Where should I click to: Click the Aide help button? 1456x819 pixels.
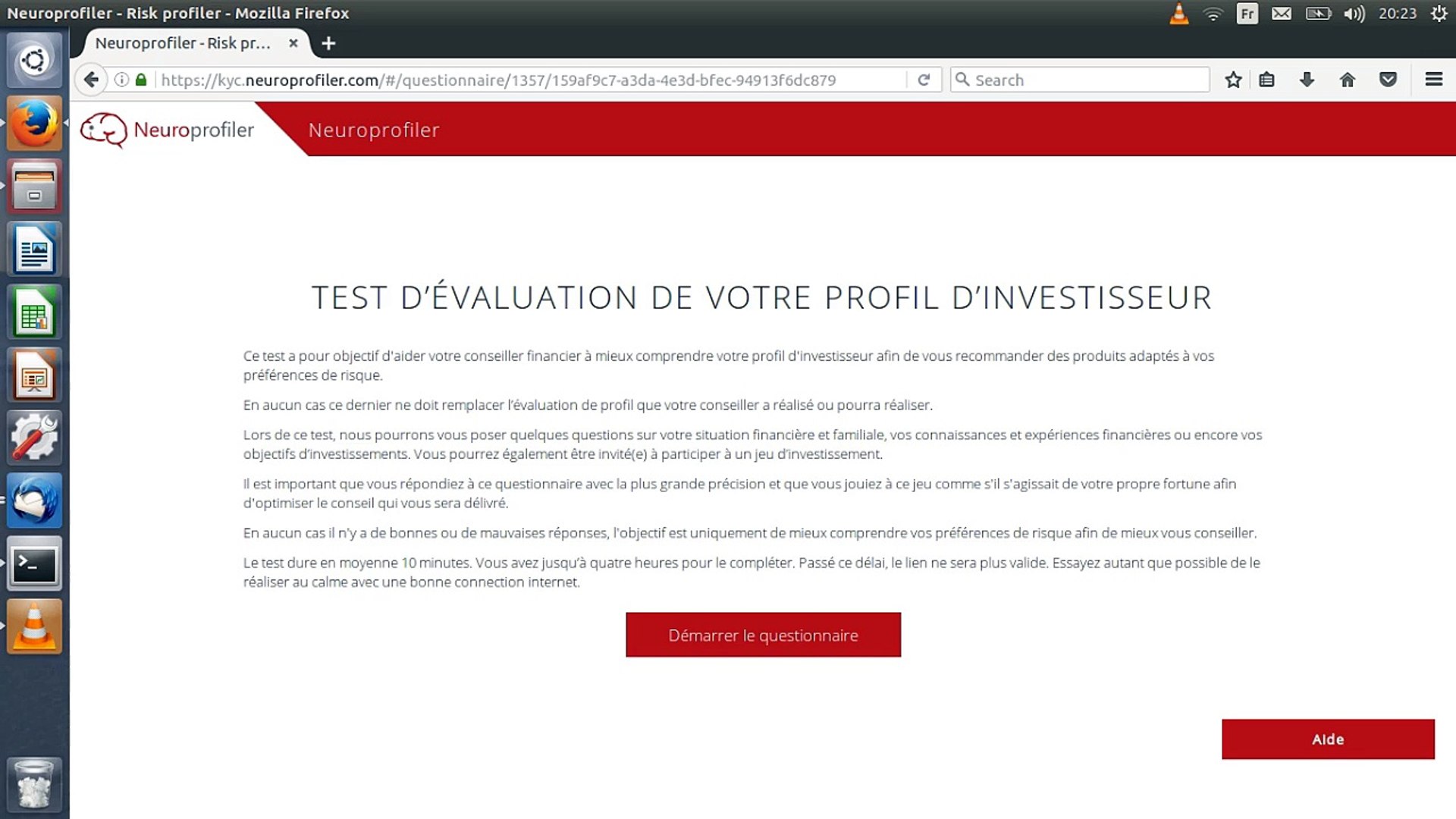click(1328, 739)
